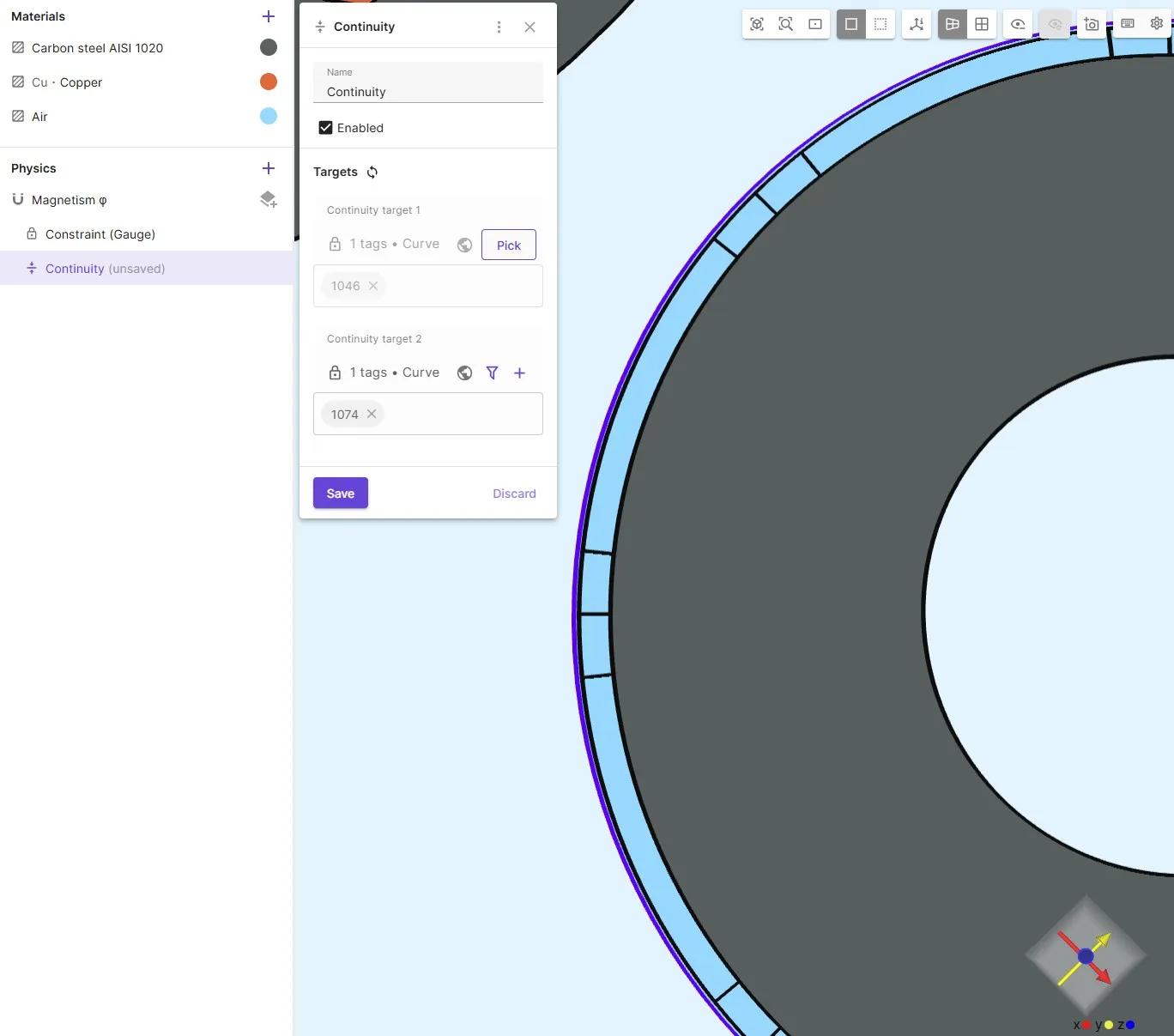Select Continuity (unsaved) item

pos(146,268)
